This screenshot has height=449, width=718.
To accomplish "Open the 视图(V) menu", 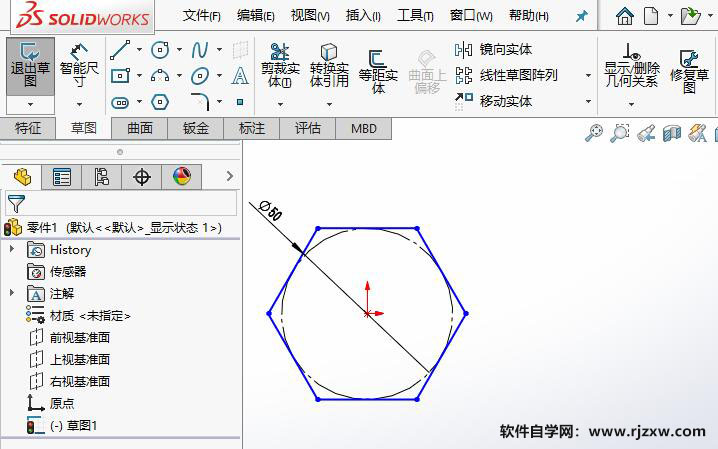I will (x=310, y=16).
